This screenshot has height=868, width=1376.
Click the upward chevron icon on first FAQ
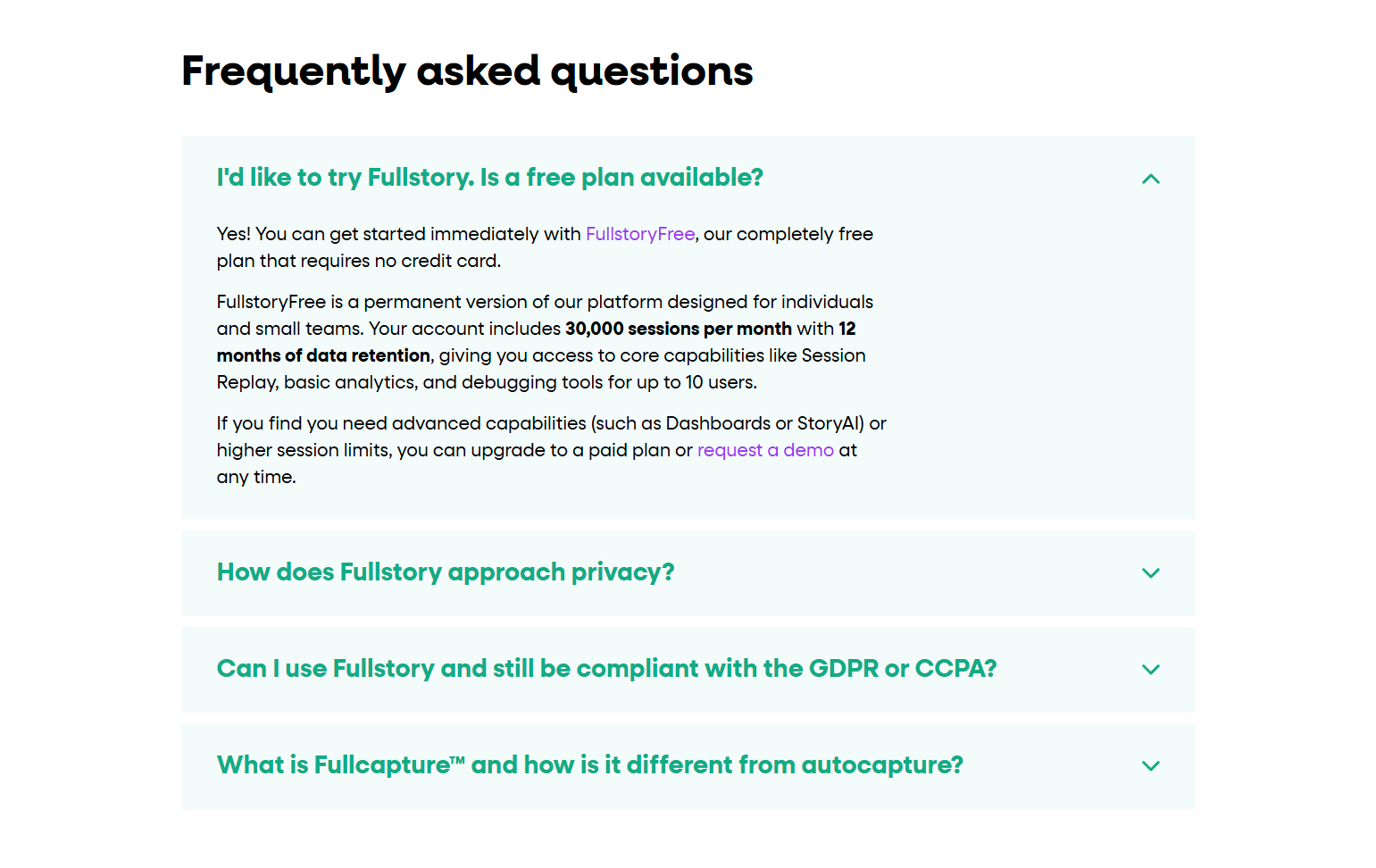click(1151, 179)
